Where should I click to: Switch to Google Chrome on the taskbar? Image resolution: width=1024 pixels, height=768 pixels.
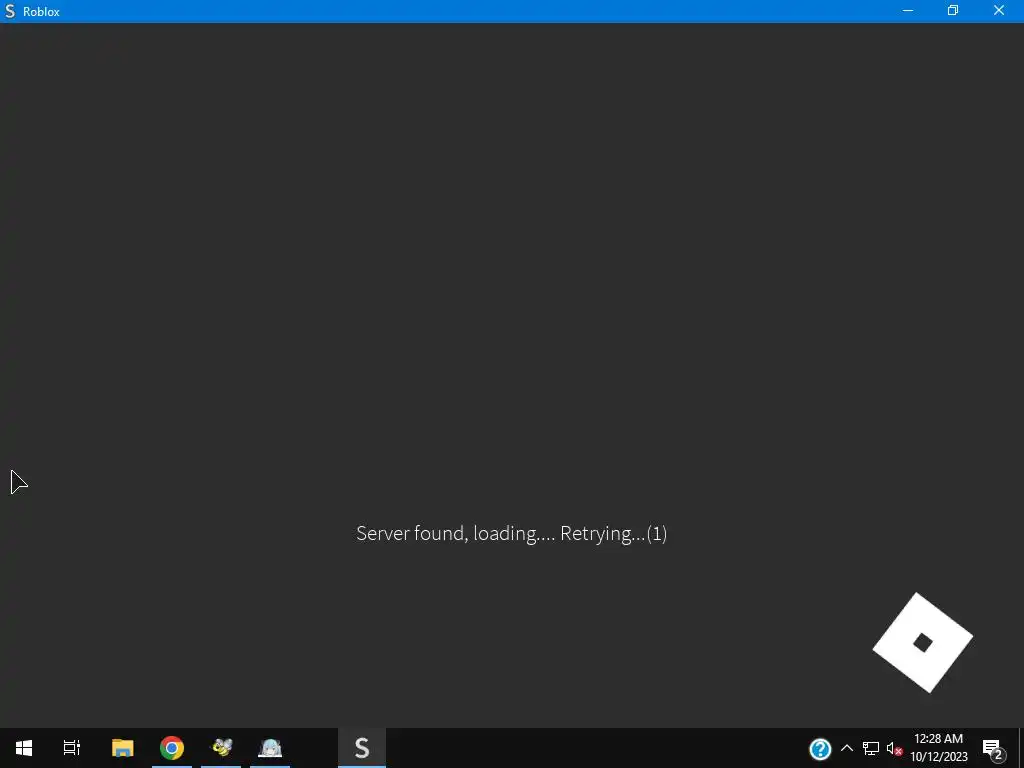coord(172,748)
